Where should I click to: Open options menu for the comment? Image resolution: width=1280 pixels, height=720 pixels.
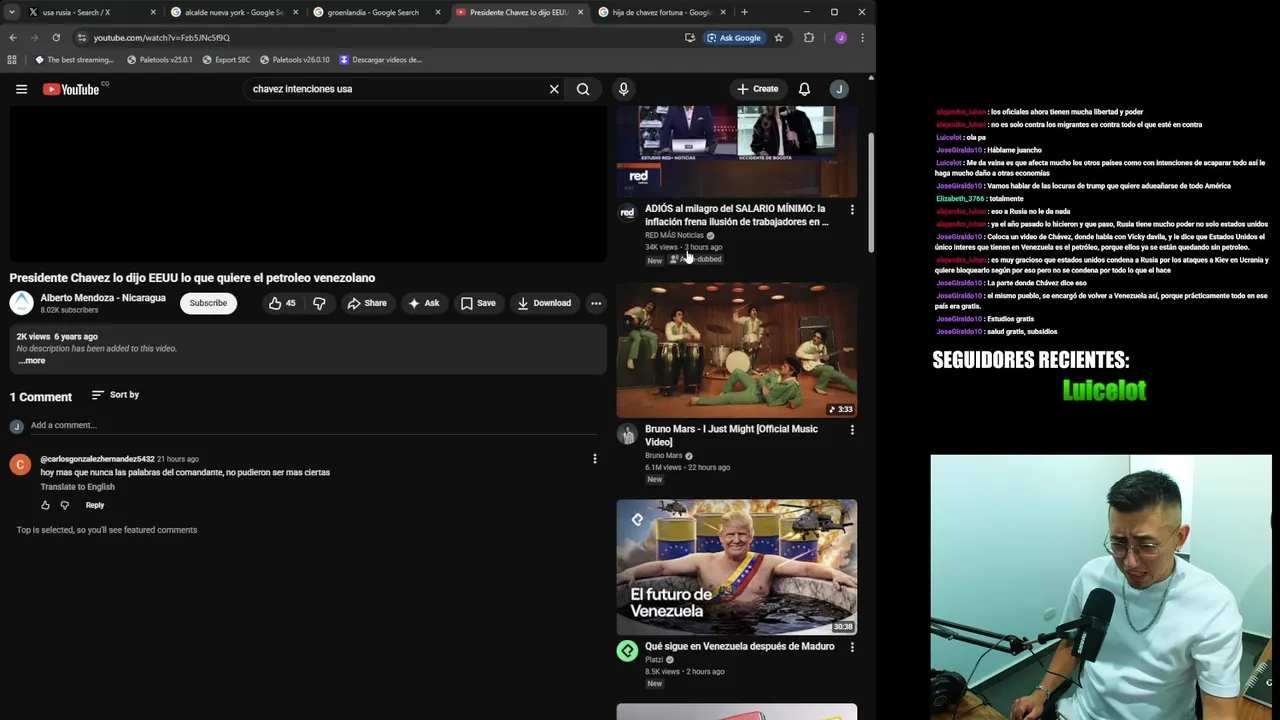point(595,459)
